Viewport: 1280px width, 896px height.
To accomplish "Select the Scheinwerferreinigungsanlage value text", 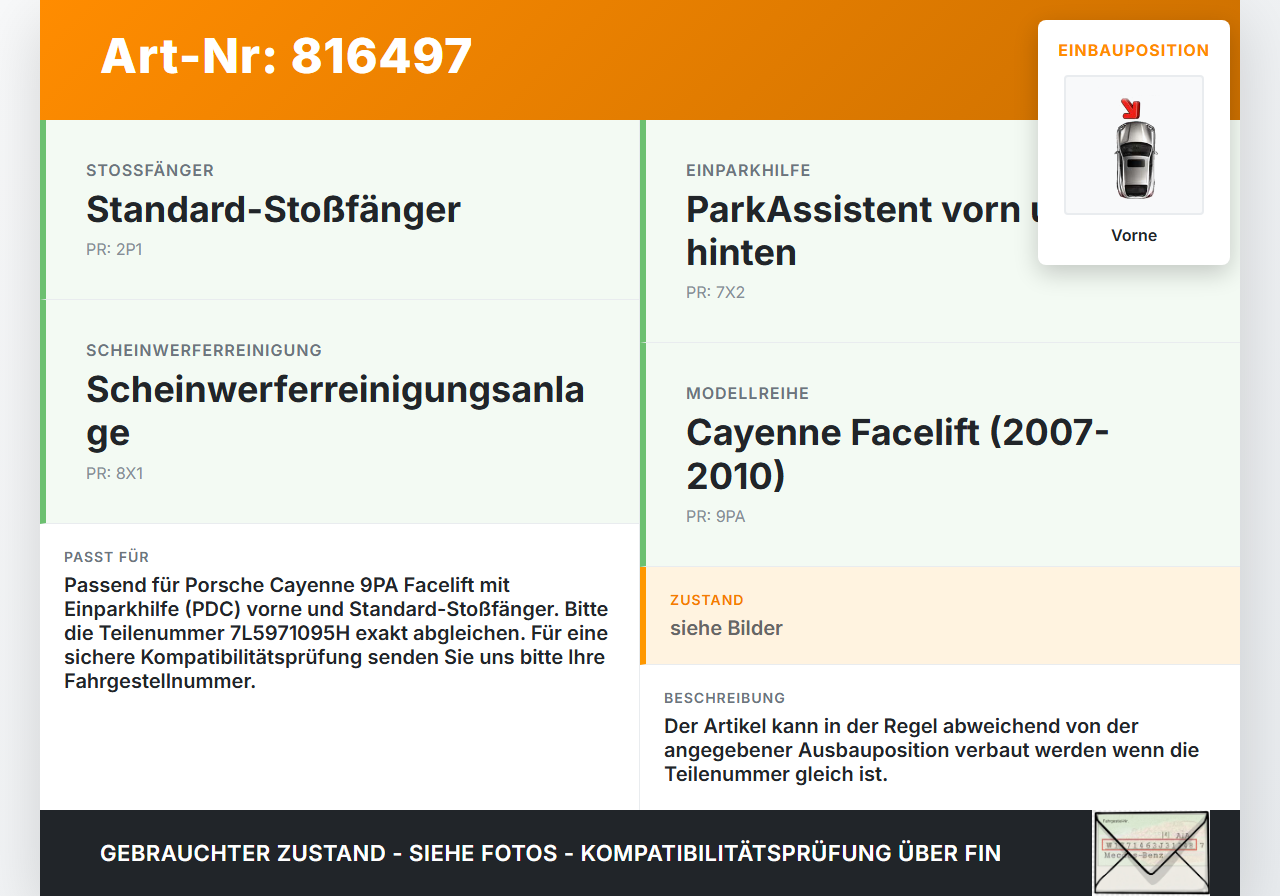I will [335, 411].
